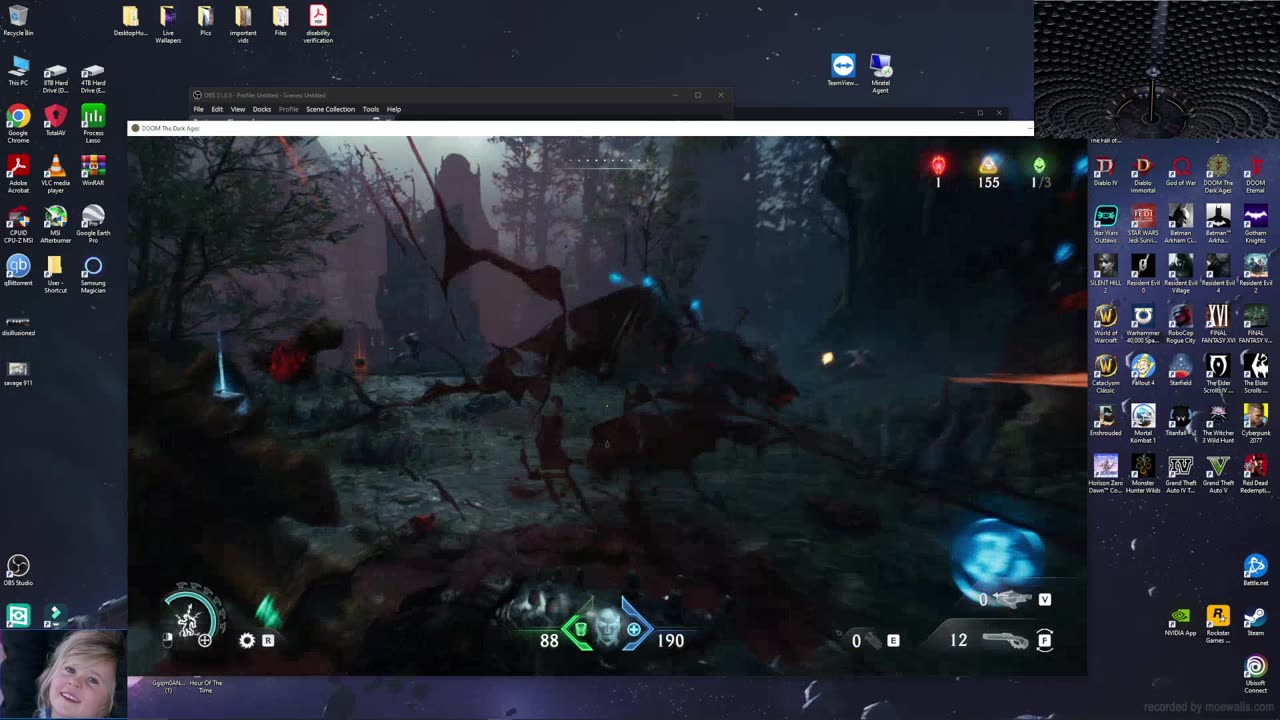This screenshot has height=720, width=1280.
Task: Open Rockstar Games launcher shortcut
Action: coord(1218,624)
